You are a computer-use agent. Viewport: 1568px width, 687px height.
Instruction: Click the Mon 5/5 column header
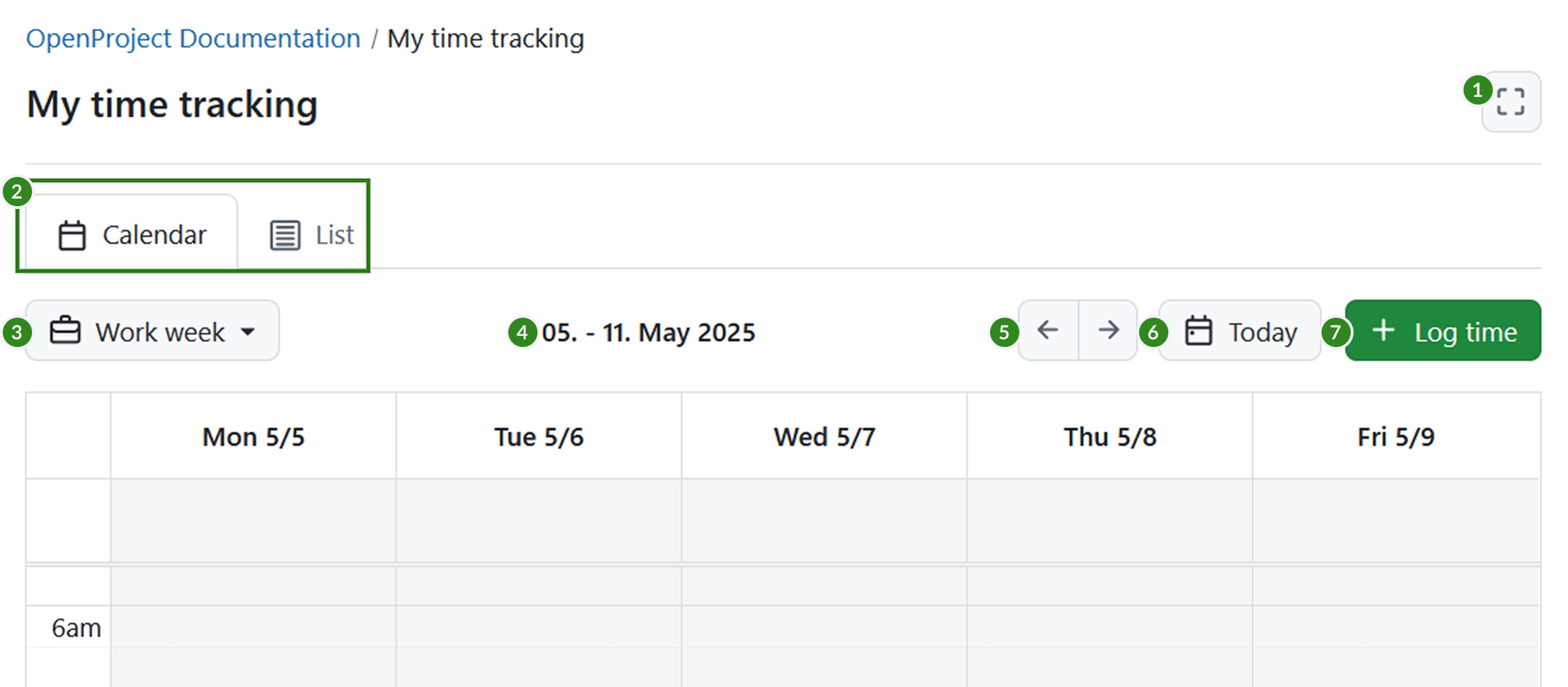click(253, 437)
